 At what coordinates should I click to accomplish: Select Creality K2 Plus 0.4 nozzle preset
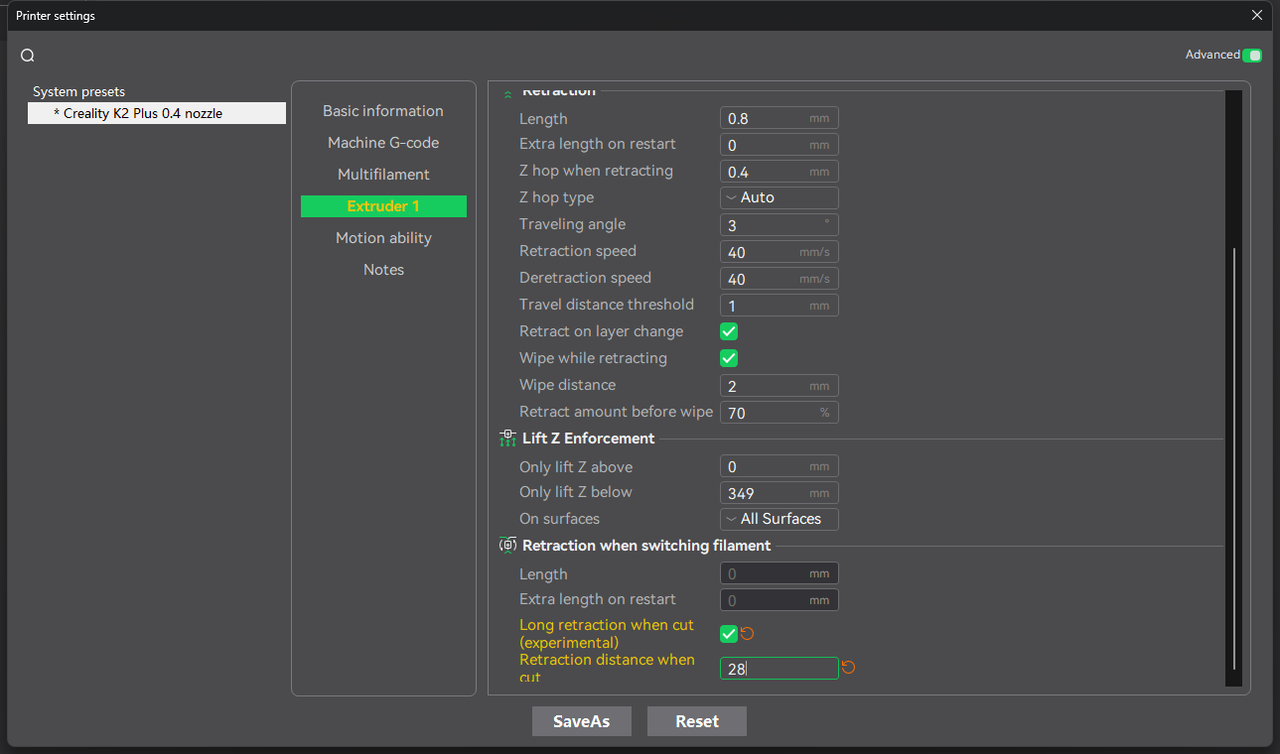point(157,114)
